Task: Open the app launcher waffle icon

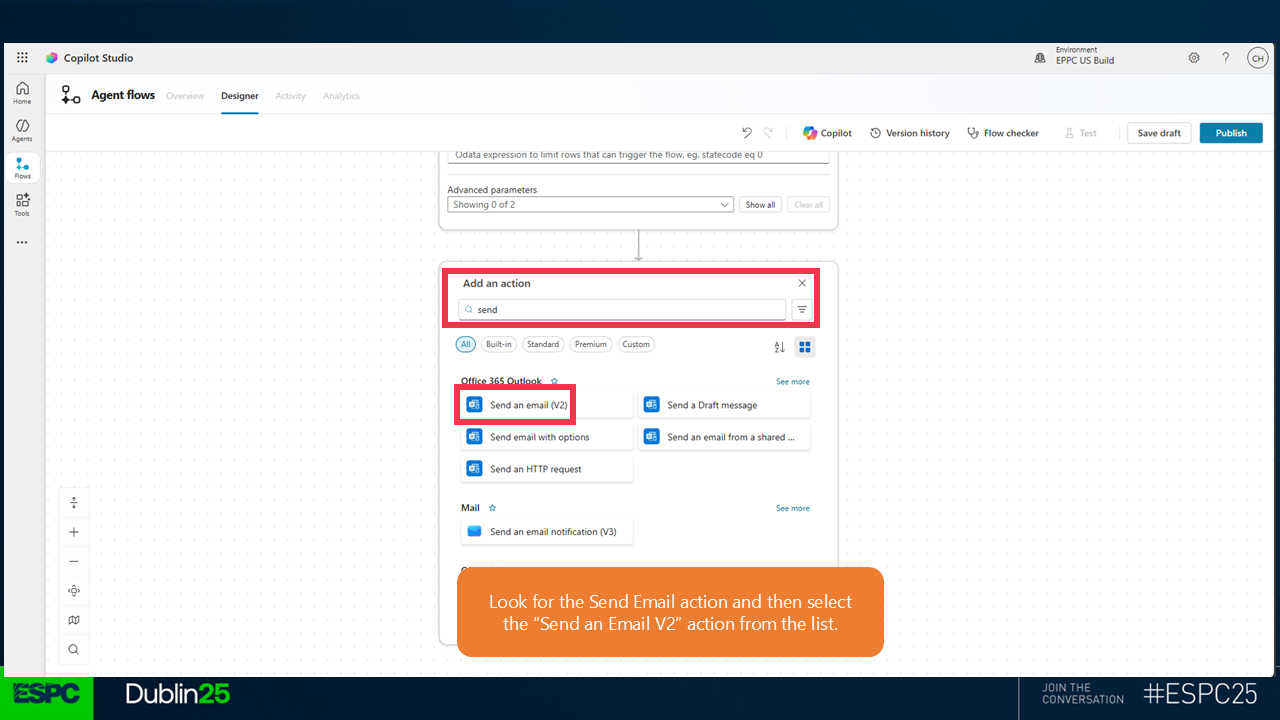Action: (22, 58)
